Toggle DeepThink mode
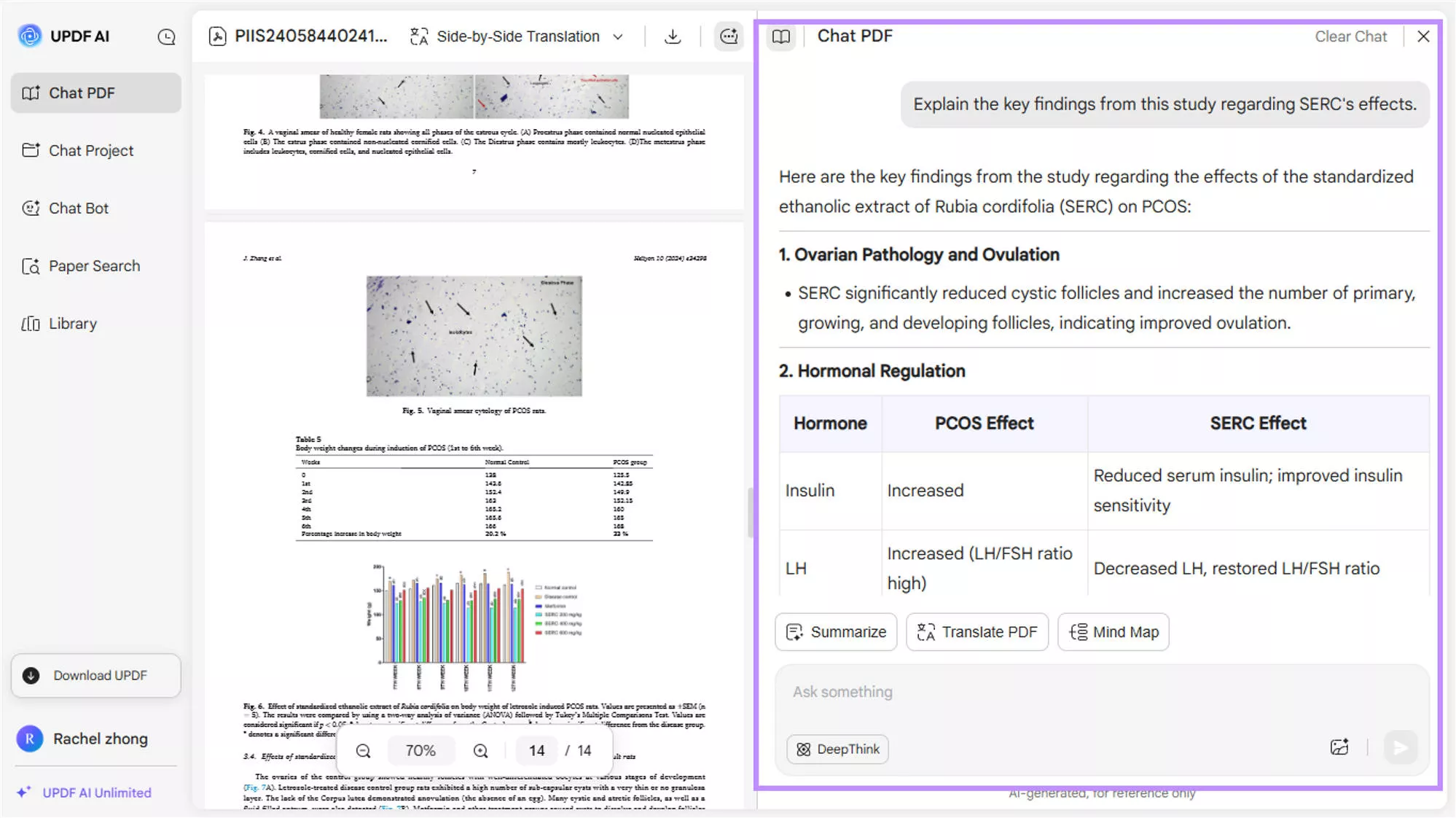The height and width of the screenshot is (818, 1456). 837,749
